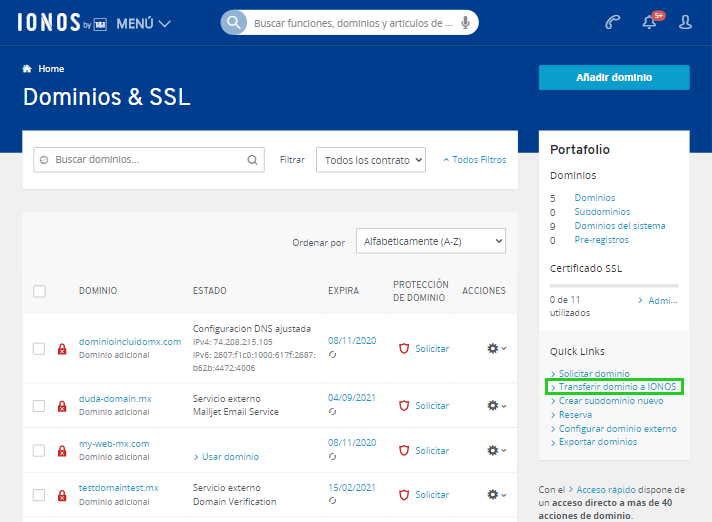
Task: Activate the microphone voice search icon
Action: point(465,23)
